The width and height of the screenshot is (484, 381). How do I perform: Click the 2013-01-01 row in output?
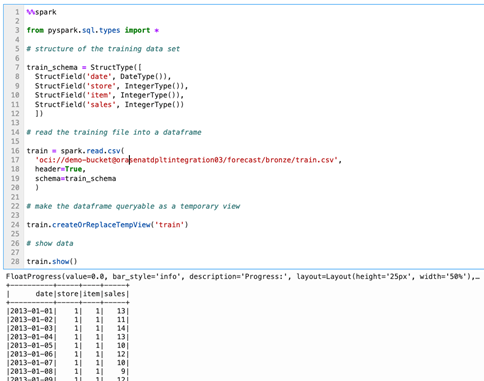(68, 311)
